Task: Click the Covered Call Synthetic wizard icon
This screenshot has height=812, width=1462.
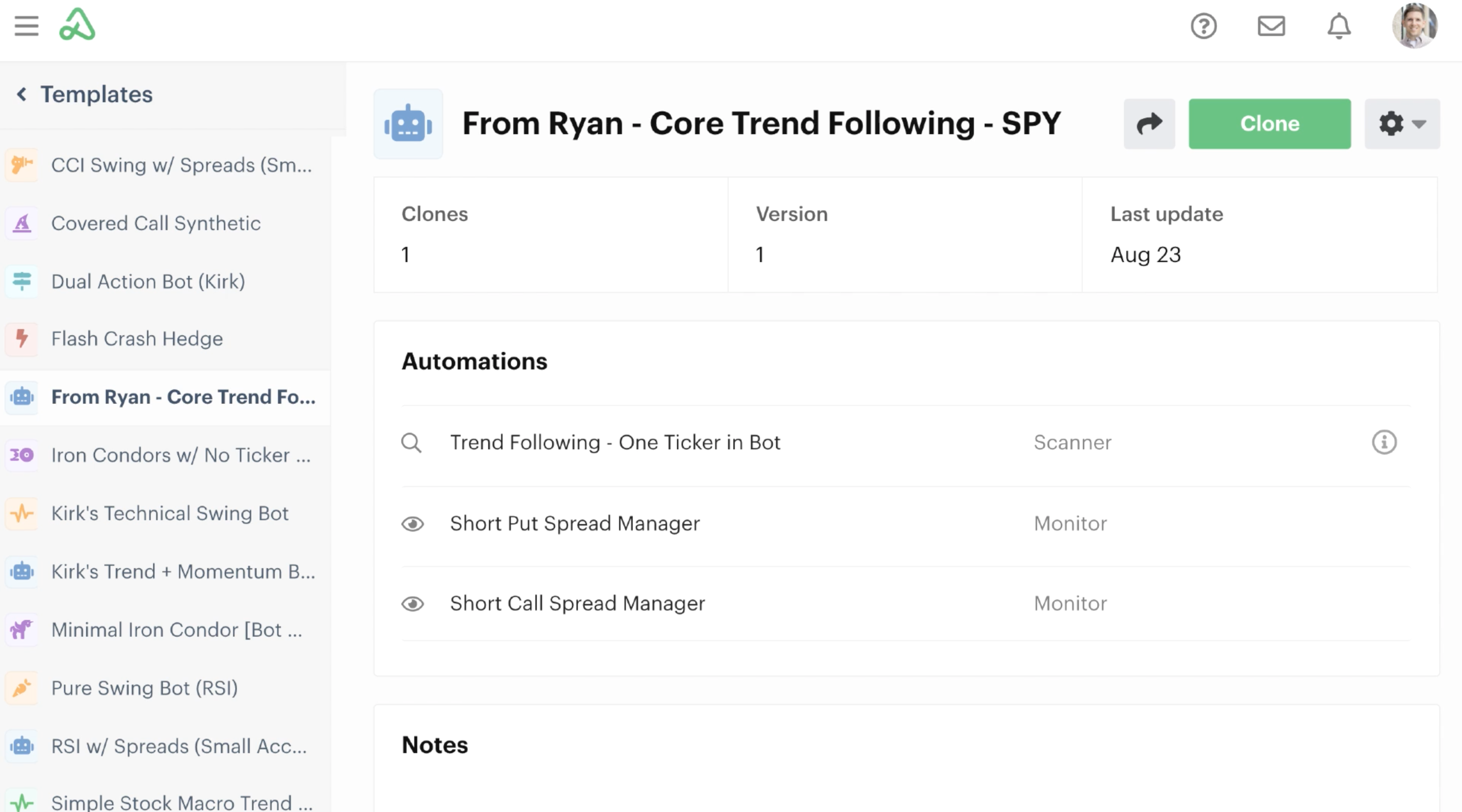Action: point(22,224)
